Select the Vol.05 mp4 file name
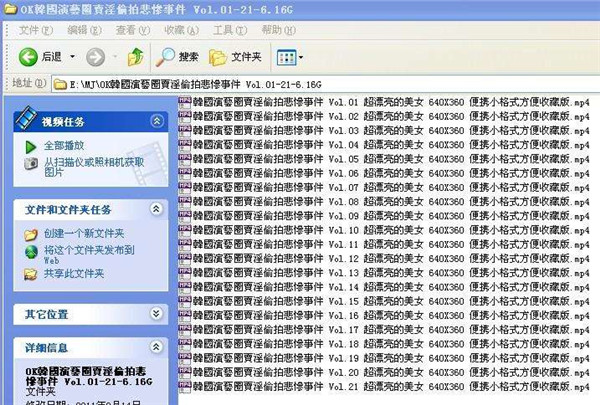600x405 pixels. (391, 159)
